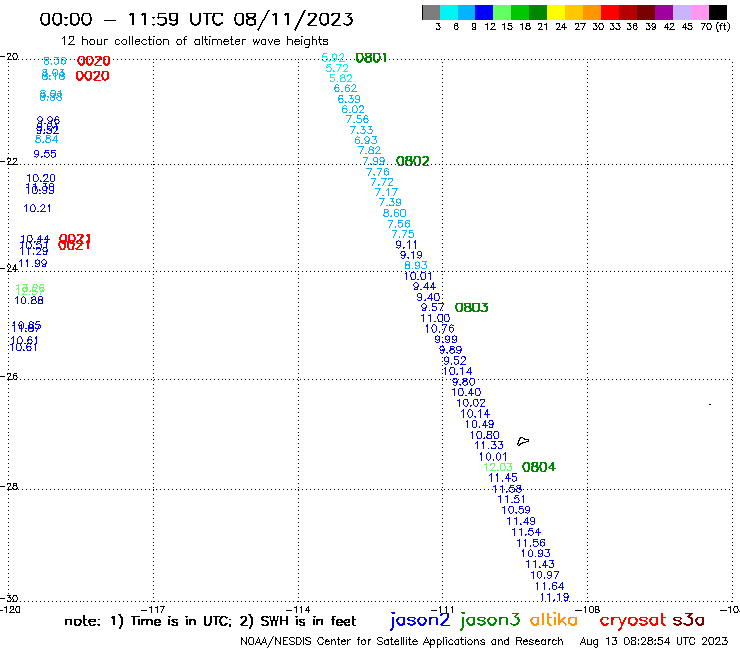Click the purple swatch in the color legend
The width and height of the screenshot is (740, 650).
click(x=664, y=12)
